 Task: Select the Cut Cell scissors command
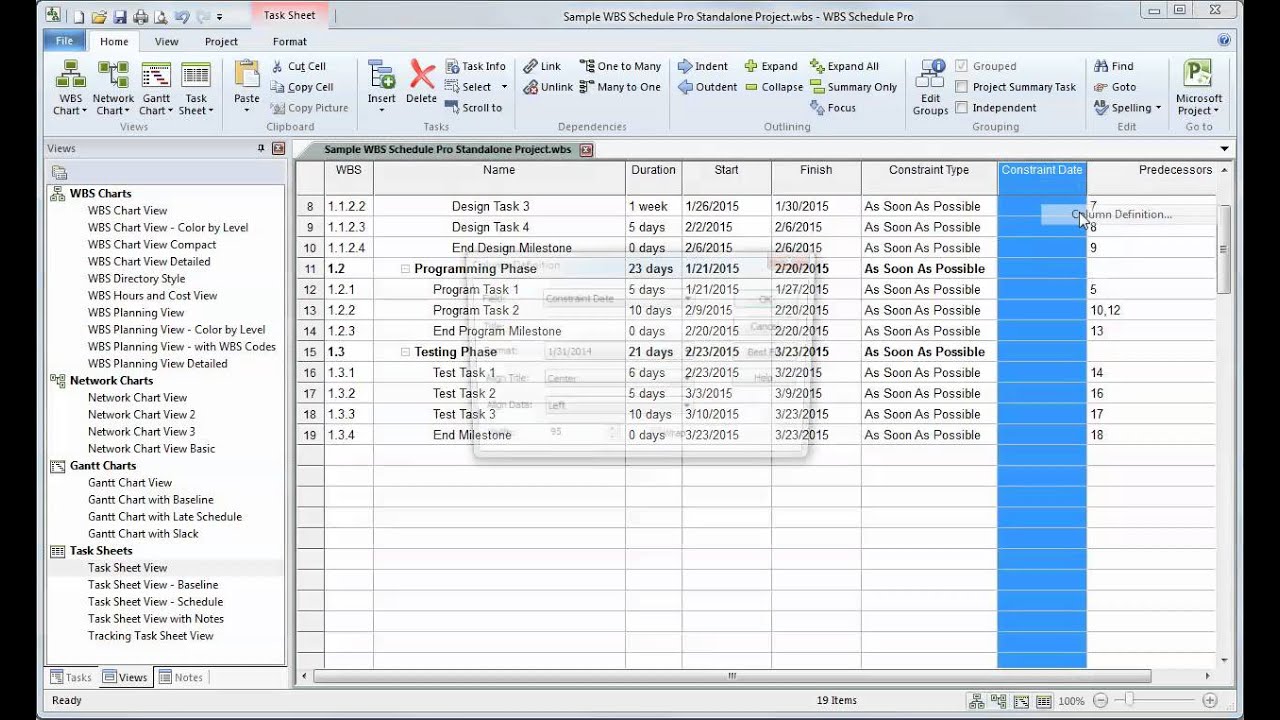[x=298, y=66]
